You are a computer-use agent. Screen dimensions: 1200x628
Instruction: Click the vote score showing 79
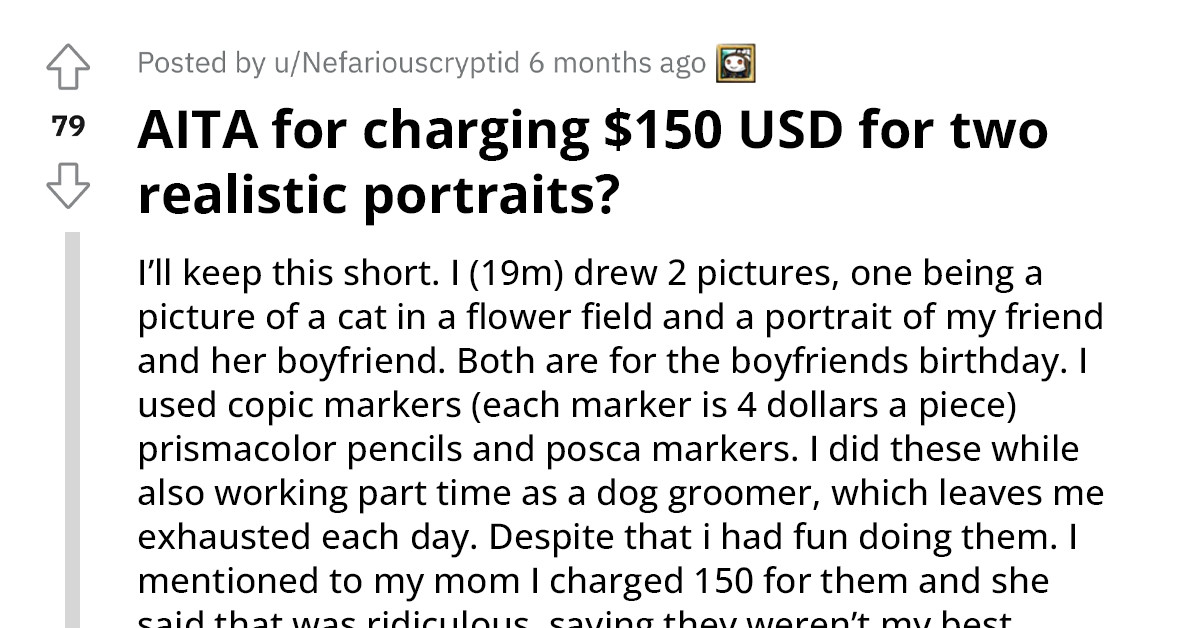point(67,126)
